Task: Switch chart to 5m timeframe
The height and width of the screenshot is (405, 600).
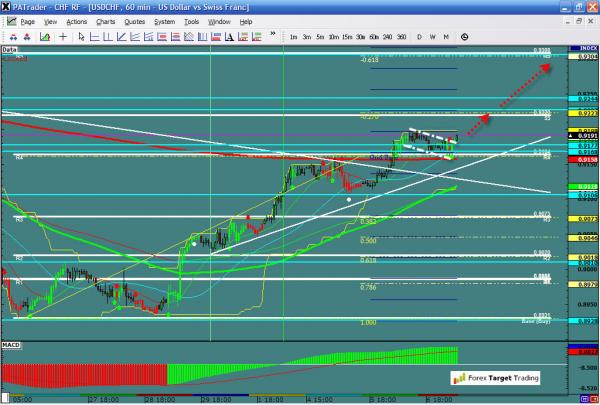Action: (x=320, y=37)
